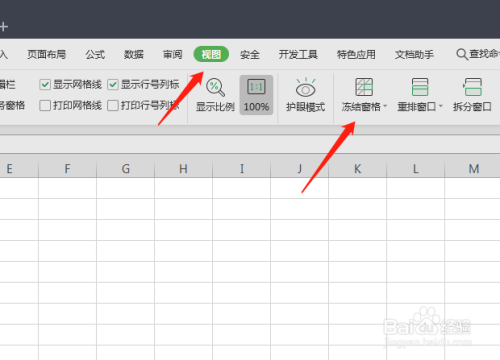Select the 视图 tab
The height and width of the screenshot is (360, 500).
coord(211,54)
